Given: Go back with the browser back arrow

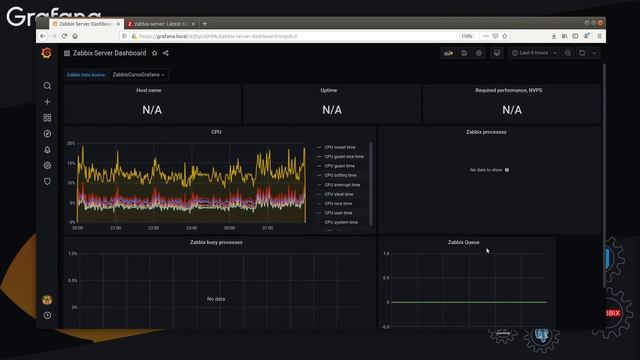Looking at the screenshot, I should [x=43, y=36].
